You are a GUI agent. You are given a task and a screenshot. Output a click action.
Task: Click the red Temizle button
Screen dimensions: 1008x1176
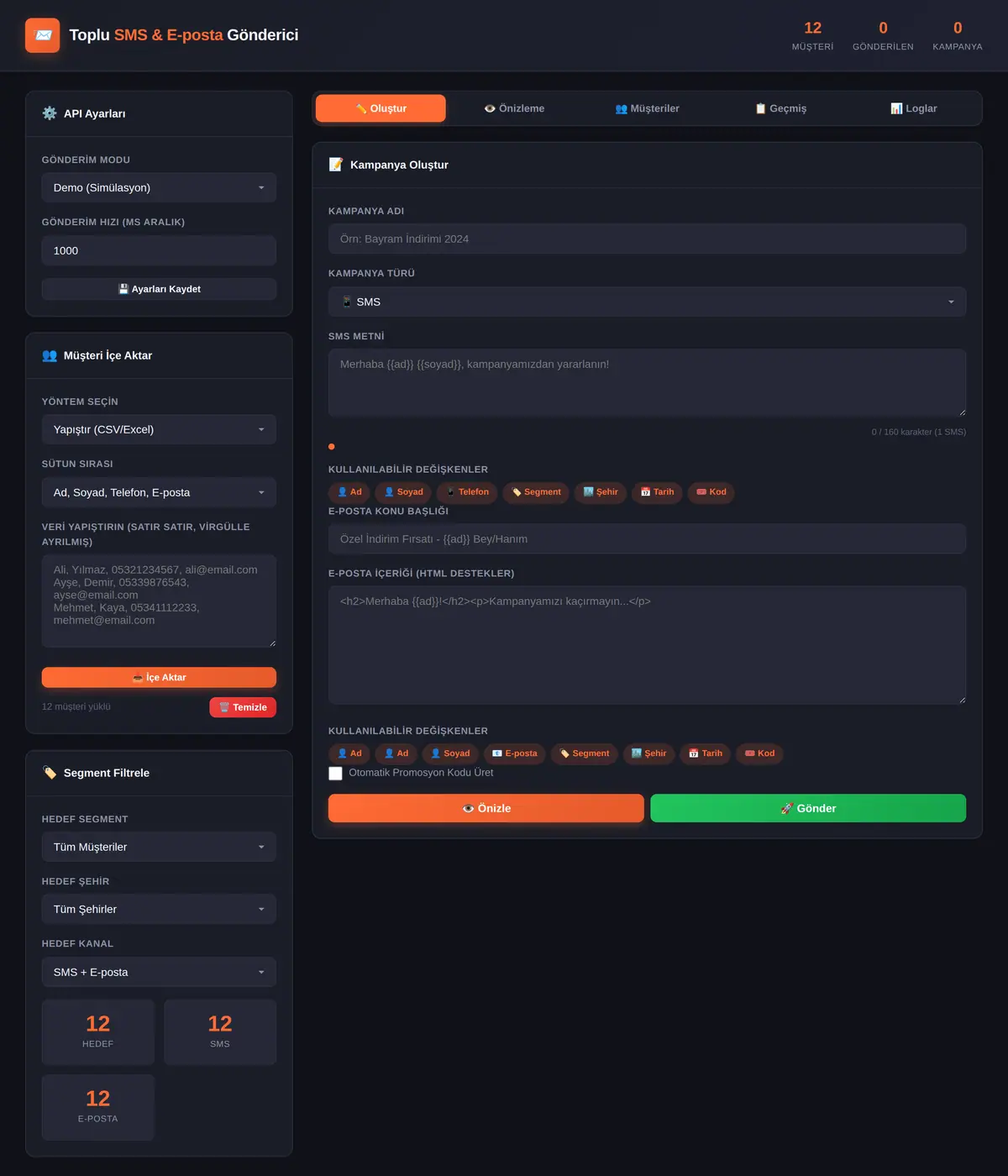point(243,707)
